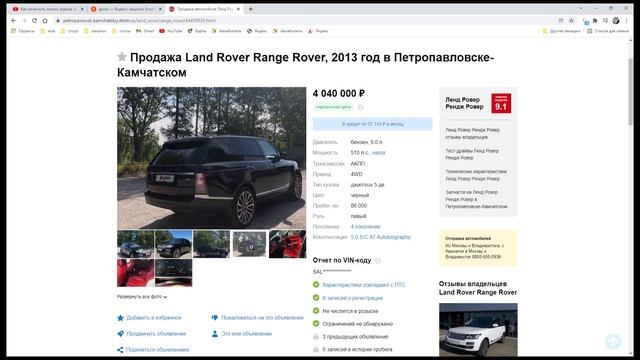Close the Яндекс search tab
This screenshot has height=360, width=640.
coord(160,9)
